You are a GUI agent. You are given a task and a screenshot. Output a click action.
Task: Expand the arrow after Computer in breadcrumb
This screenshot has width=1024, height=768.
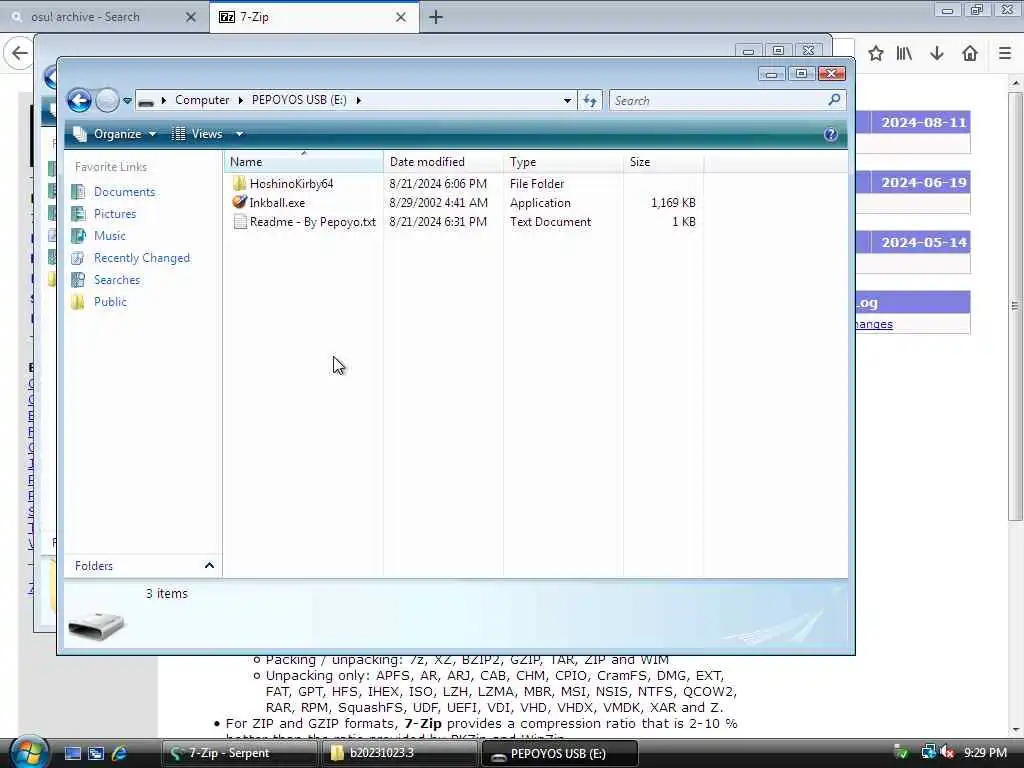coord(164,100)
